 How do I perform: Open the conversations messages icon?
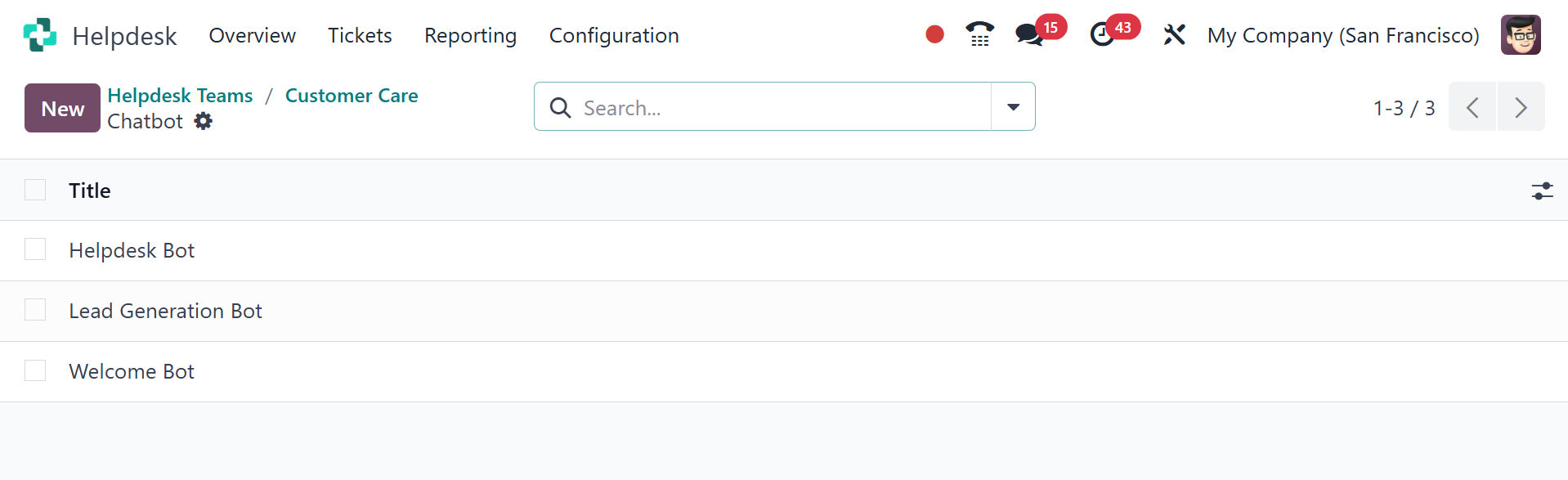[1029, 35]
